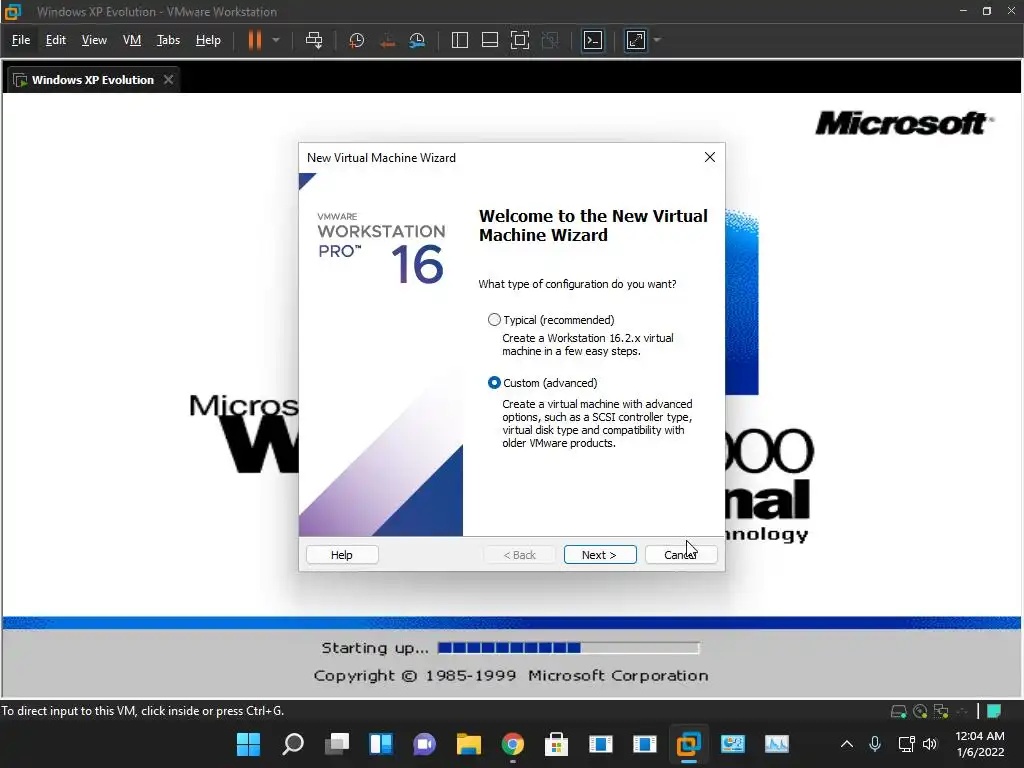
Task: Open network tray icon
Action: [x=906, y=744]
